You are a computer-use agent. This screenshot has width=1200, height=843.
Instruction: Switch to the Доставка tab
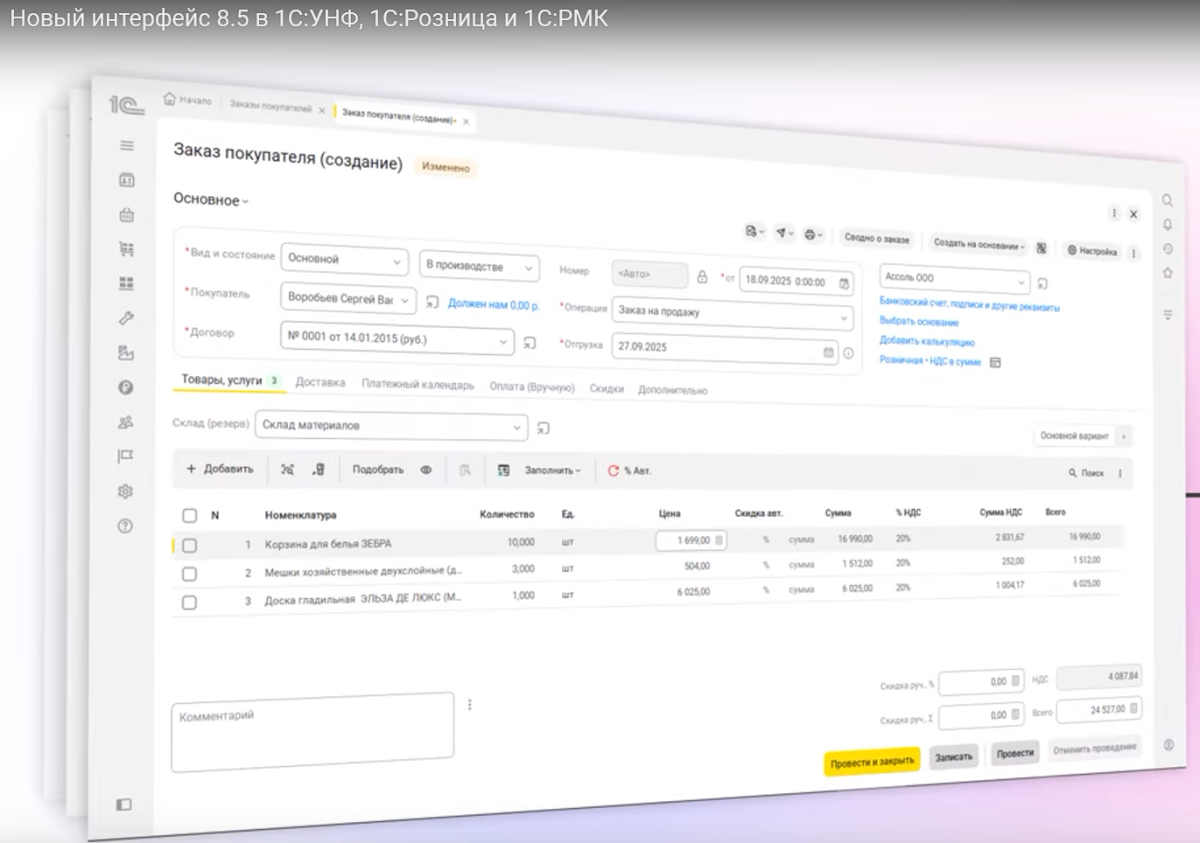coord(320,383)
